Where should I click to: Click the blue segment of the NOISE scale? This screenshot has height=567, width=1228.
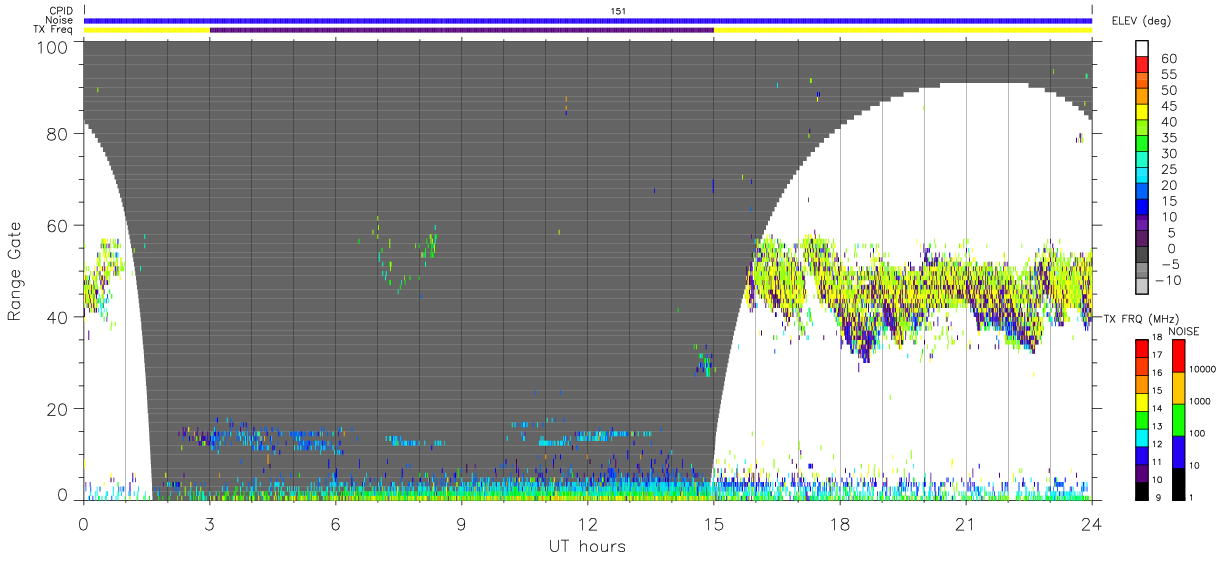1179,452
